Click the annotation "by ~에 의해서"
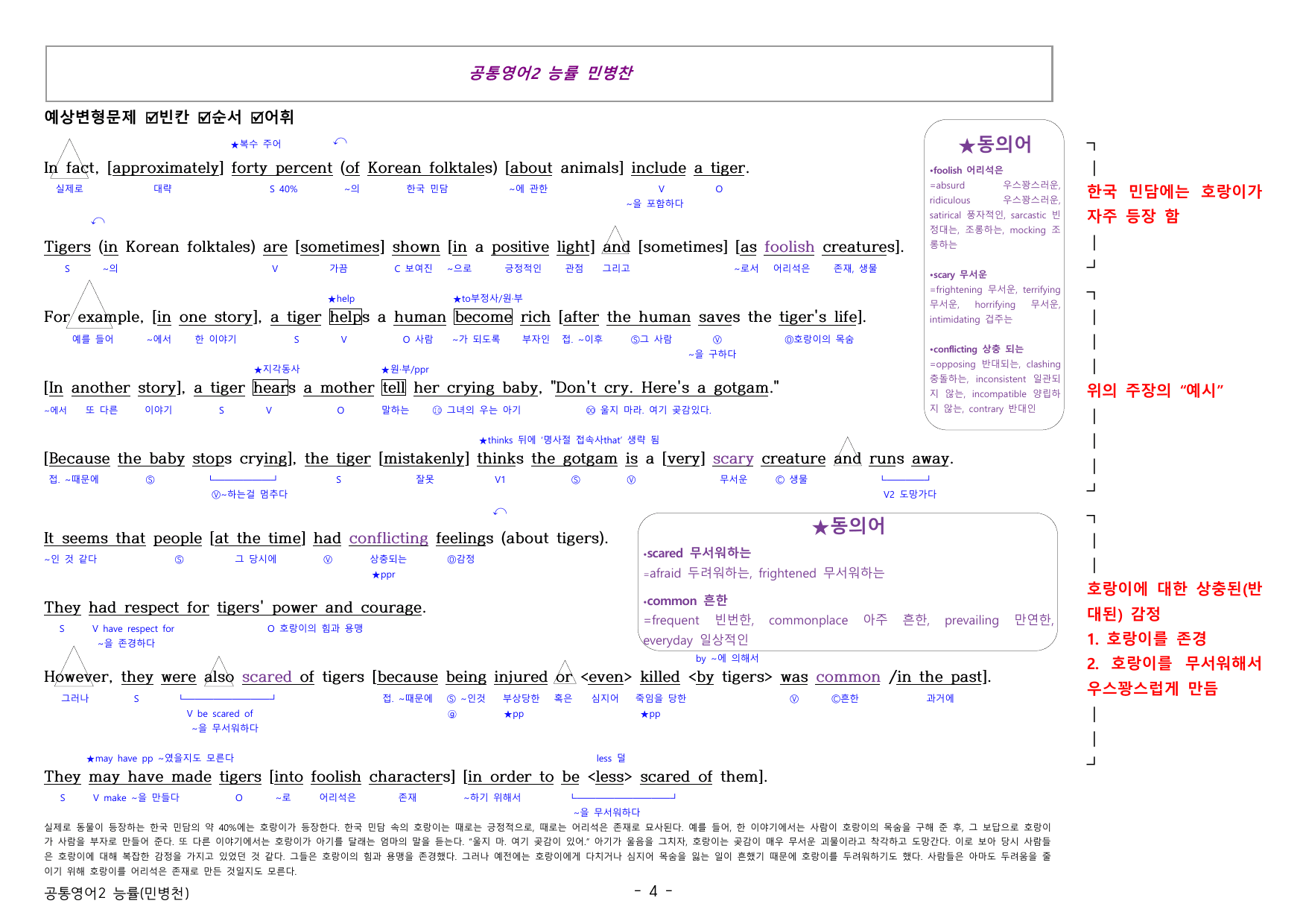Image resolution: width=1306 pixels, height=924 pixels. pos(727,659)
